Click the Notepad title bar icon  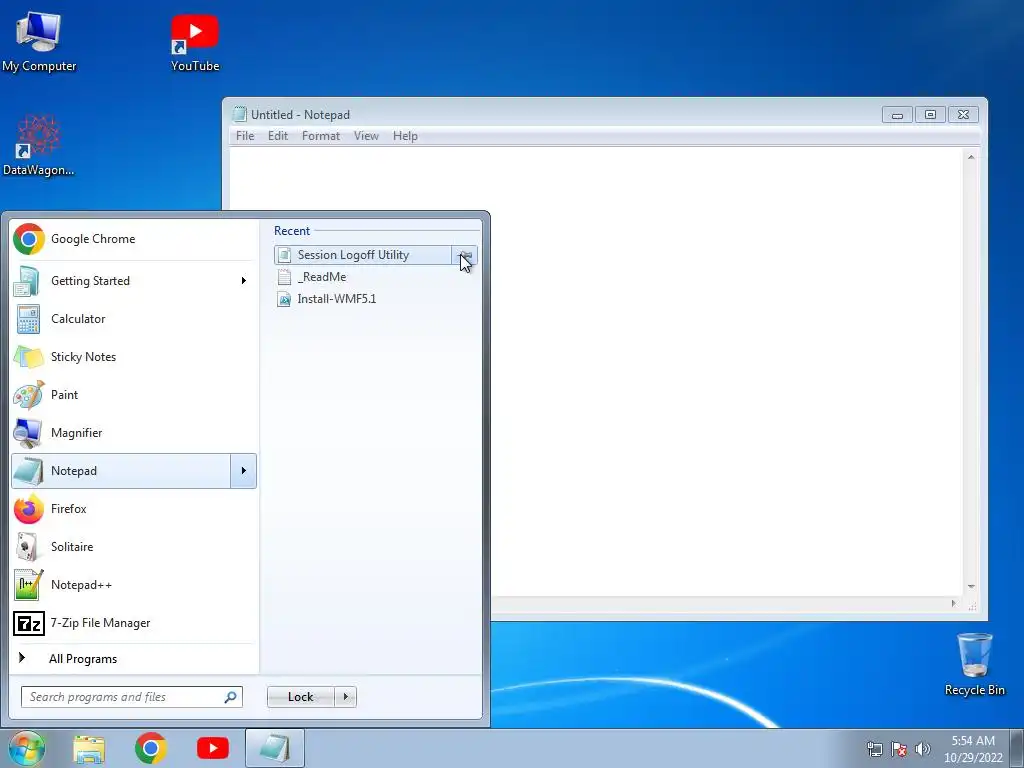(240, 114)
